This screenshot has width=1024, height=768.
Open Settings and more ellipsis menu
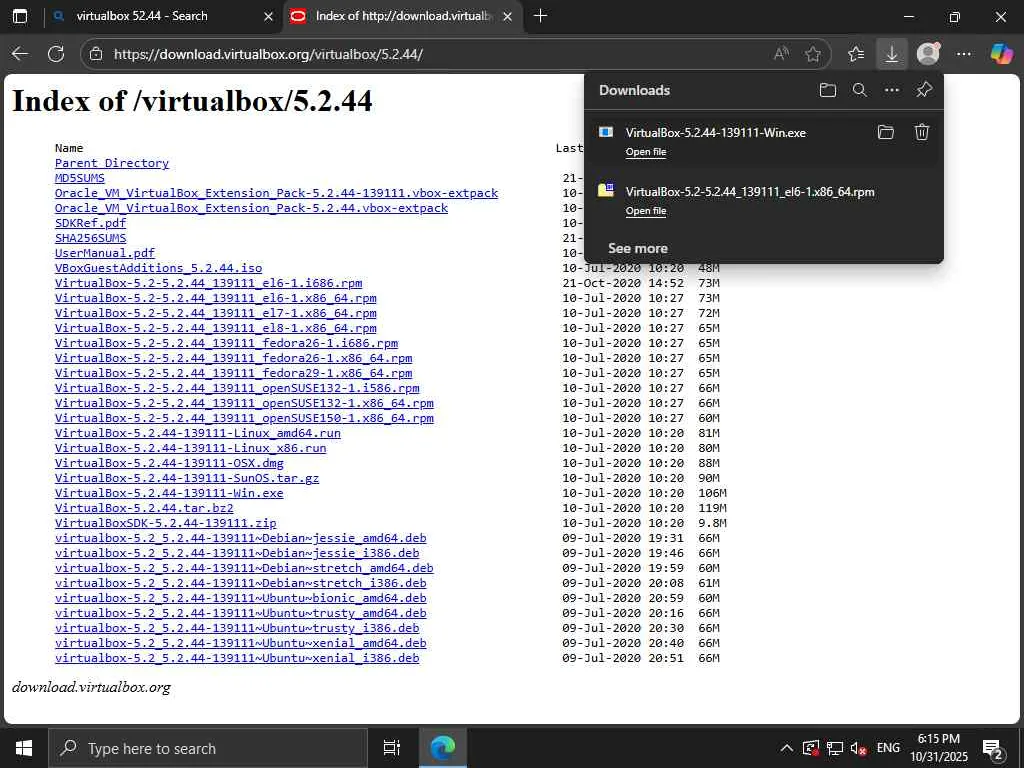[x=964, y=54]
